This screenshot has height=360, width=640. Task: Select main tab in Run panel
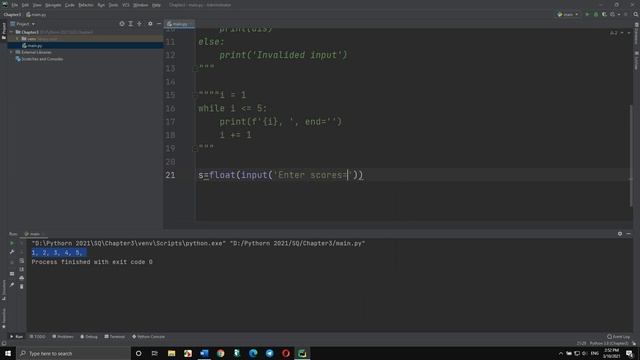(34, 234)
